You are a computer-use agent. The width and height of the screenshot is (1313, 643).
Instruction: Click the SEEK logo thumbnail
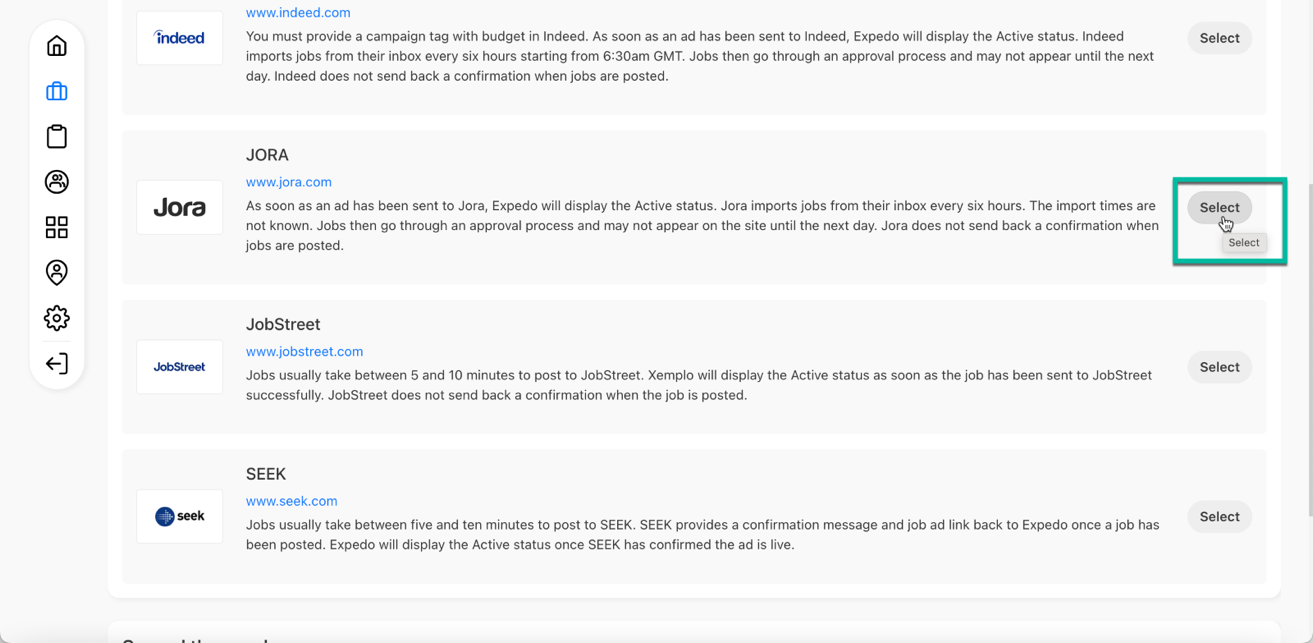point(179,516)
